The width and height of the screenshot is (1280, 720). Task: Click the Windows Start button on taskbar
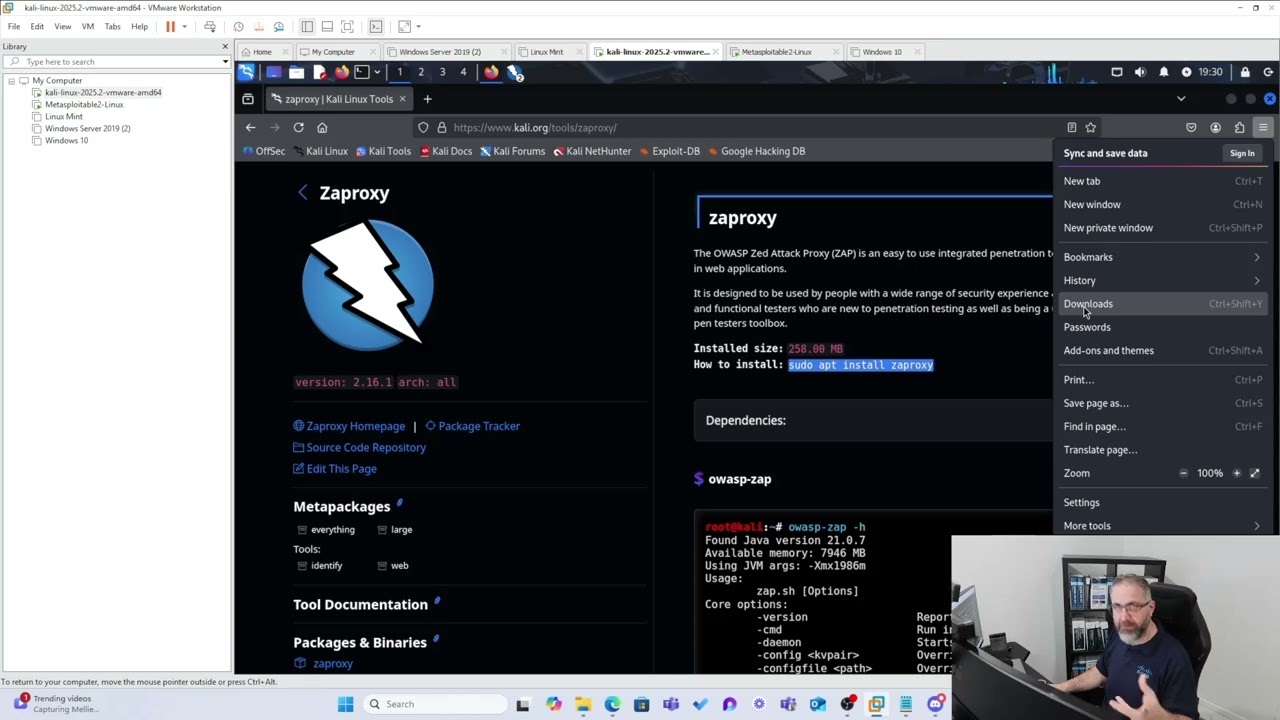coord(345,704)
